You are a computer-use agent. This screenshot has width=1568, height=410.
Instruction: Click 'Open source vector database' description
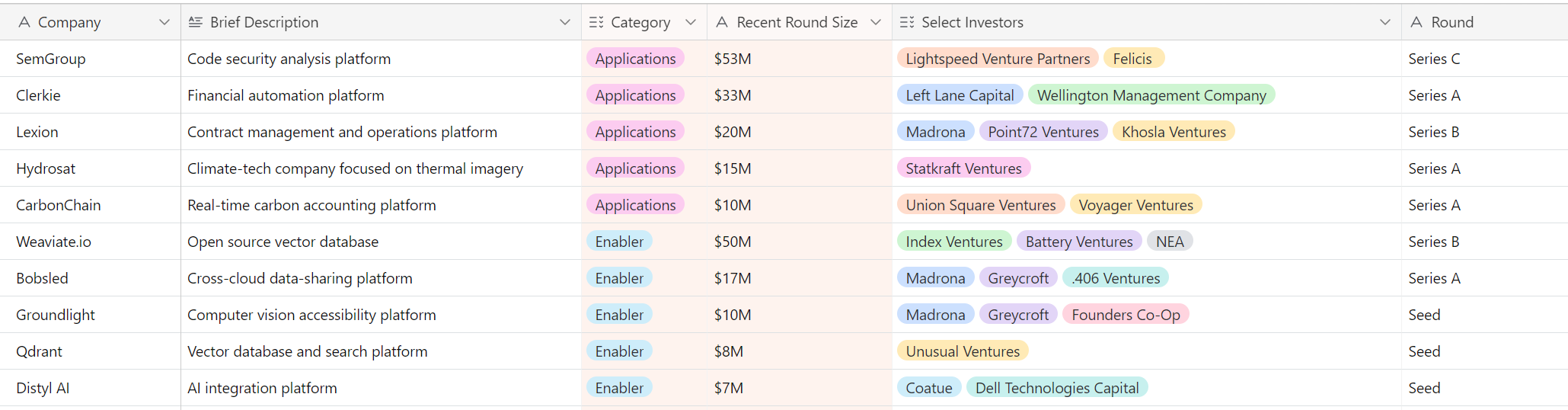[x=283, y=242]
